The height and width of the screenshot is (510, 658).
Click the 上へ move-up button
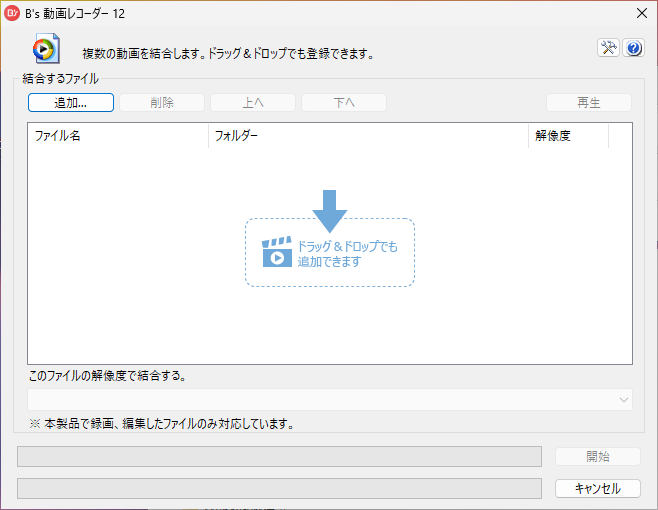click(x=253, y=102)
